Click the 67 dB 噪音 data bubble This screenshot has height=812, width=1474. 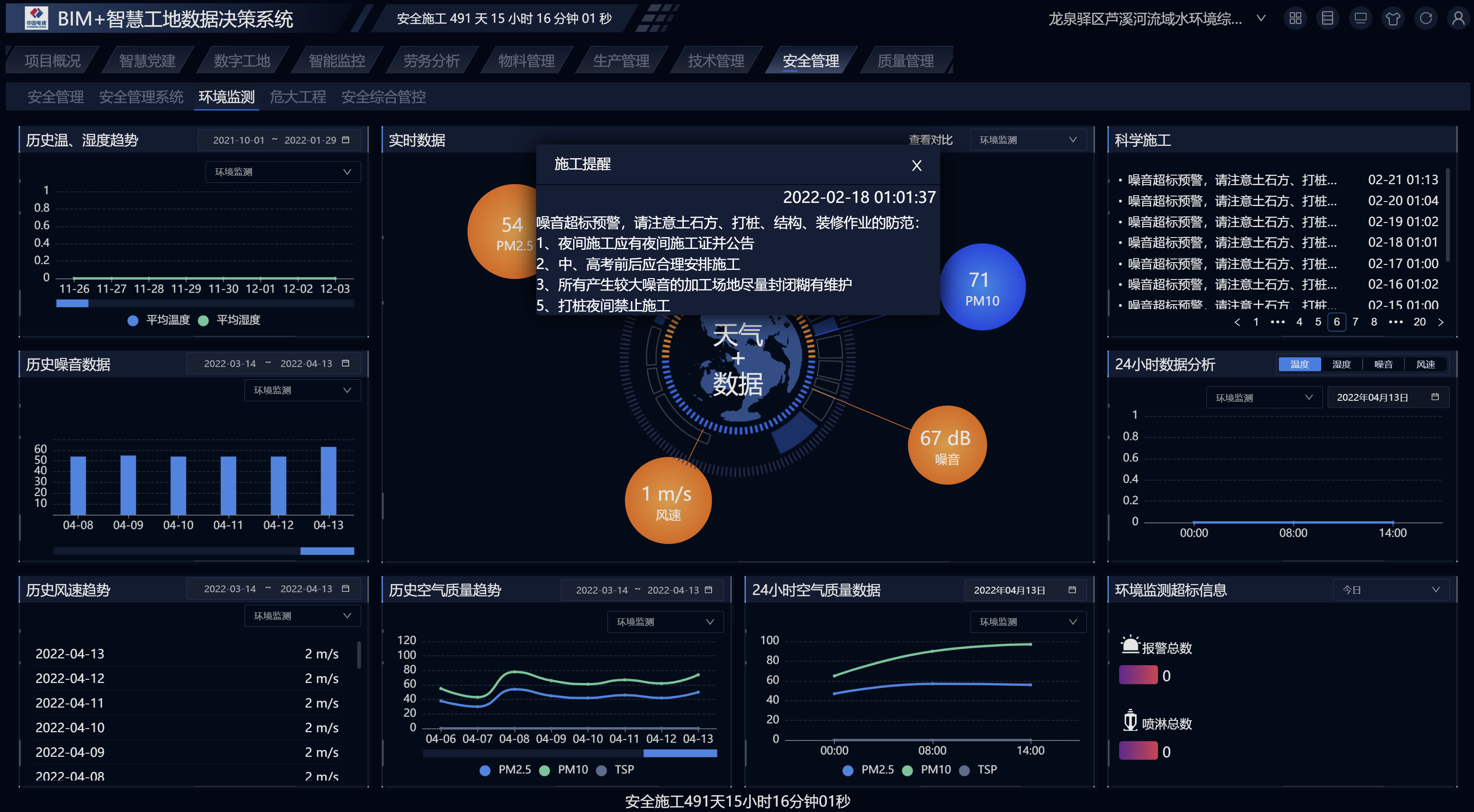pos(946,445)
